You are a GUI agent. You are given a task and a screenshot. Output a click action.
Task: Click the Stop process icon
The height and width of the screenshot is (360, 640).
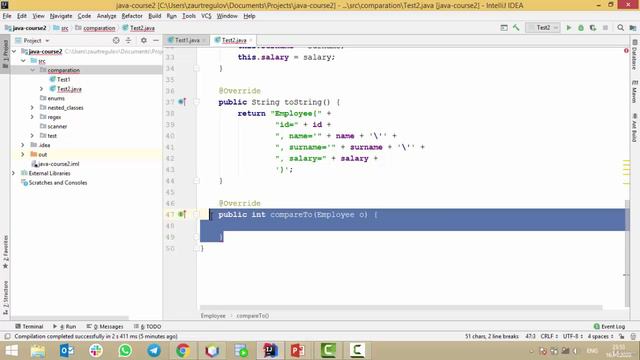pos(605,28)
